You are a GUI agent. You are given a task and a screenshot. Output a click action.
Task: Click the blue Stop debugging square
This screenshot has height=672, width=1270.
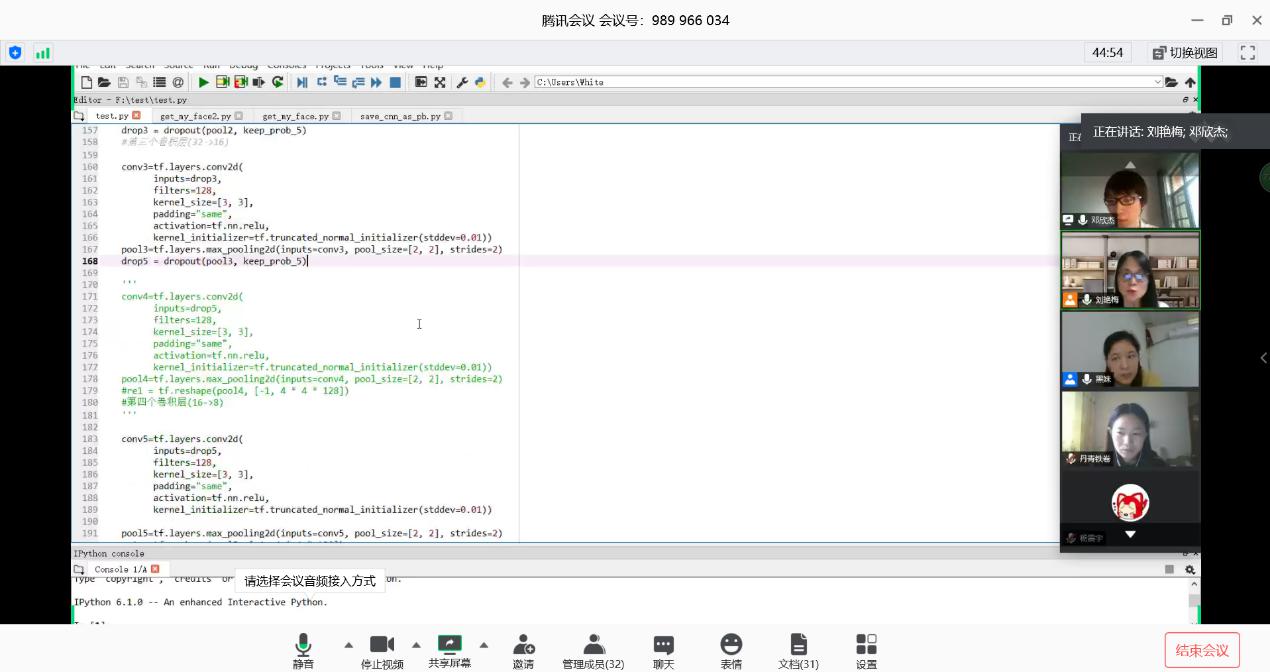tap(395, 82)
